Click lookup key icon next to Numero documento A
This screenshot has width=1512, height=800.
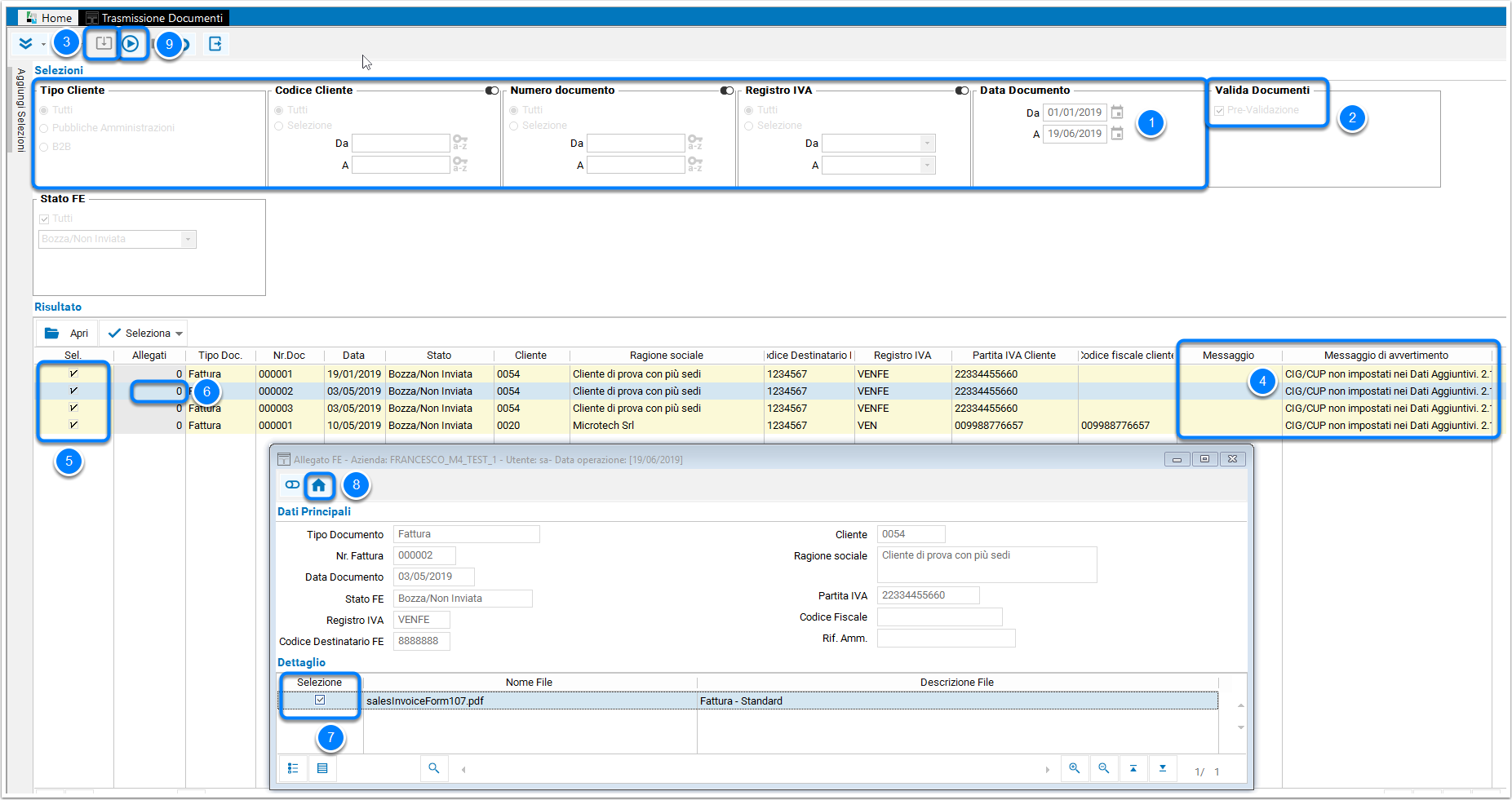click(x=695, y=165)
